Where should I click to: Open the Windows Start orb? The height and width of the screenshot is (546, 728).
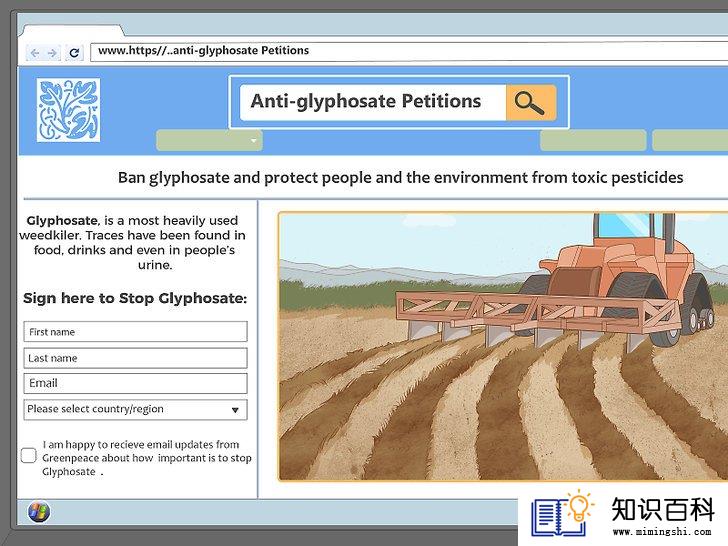point(39,512)
